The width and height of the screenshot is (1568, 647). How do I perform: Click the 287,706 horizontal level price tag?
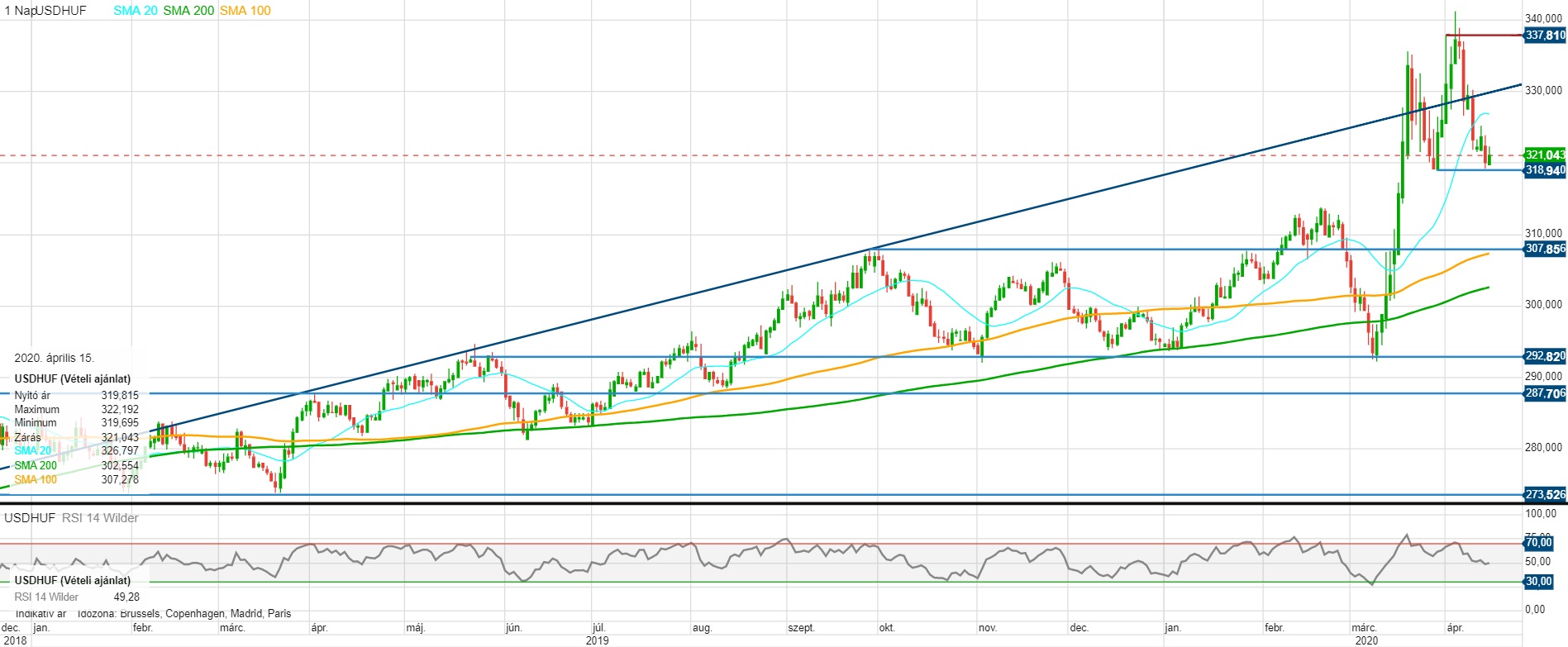[1545, 393]
